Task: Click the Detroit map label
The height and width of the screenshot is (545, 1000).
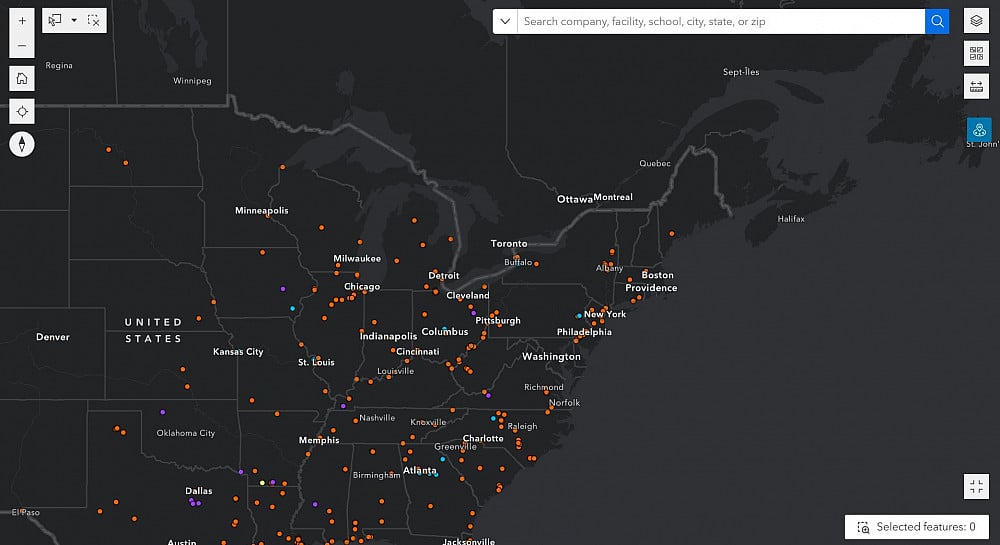Action: coord(444,275)
